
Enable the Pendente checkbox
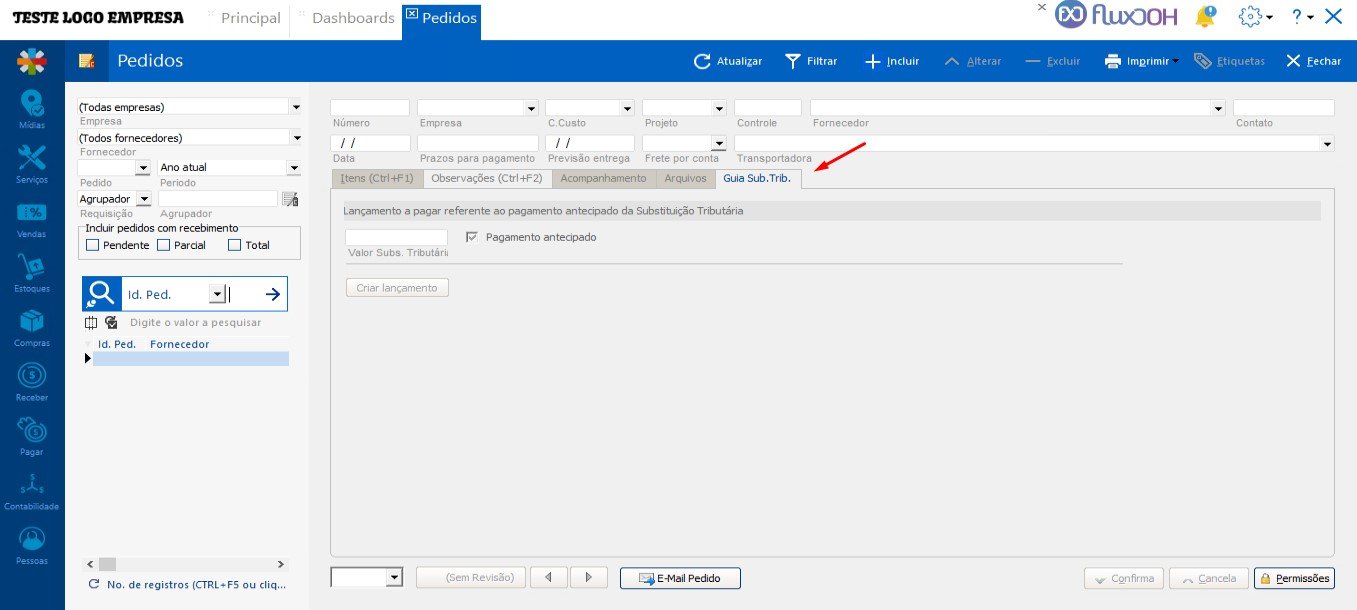93,245
